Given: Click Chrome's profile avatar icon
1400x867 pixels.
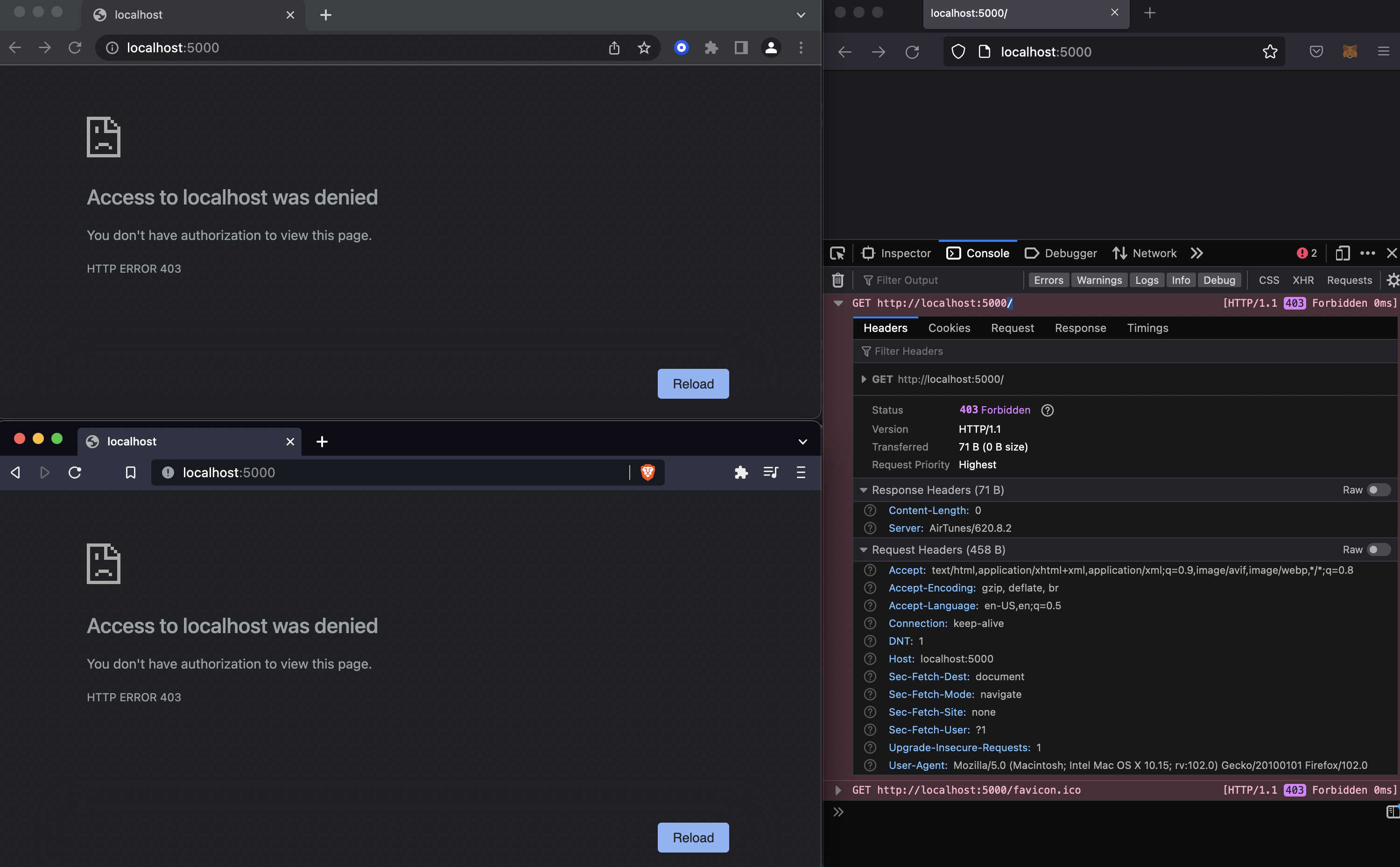Looking at the screenshot, I should [771, 48].
